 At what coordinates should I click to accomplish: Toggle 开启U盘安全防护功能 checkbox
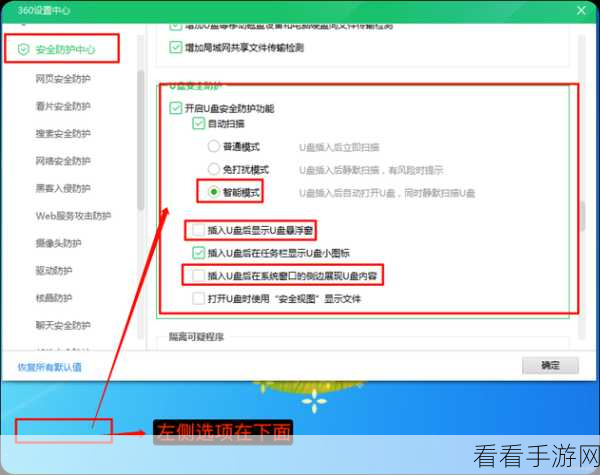[176, 108]
